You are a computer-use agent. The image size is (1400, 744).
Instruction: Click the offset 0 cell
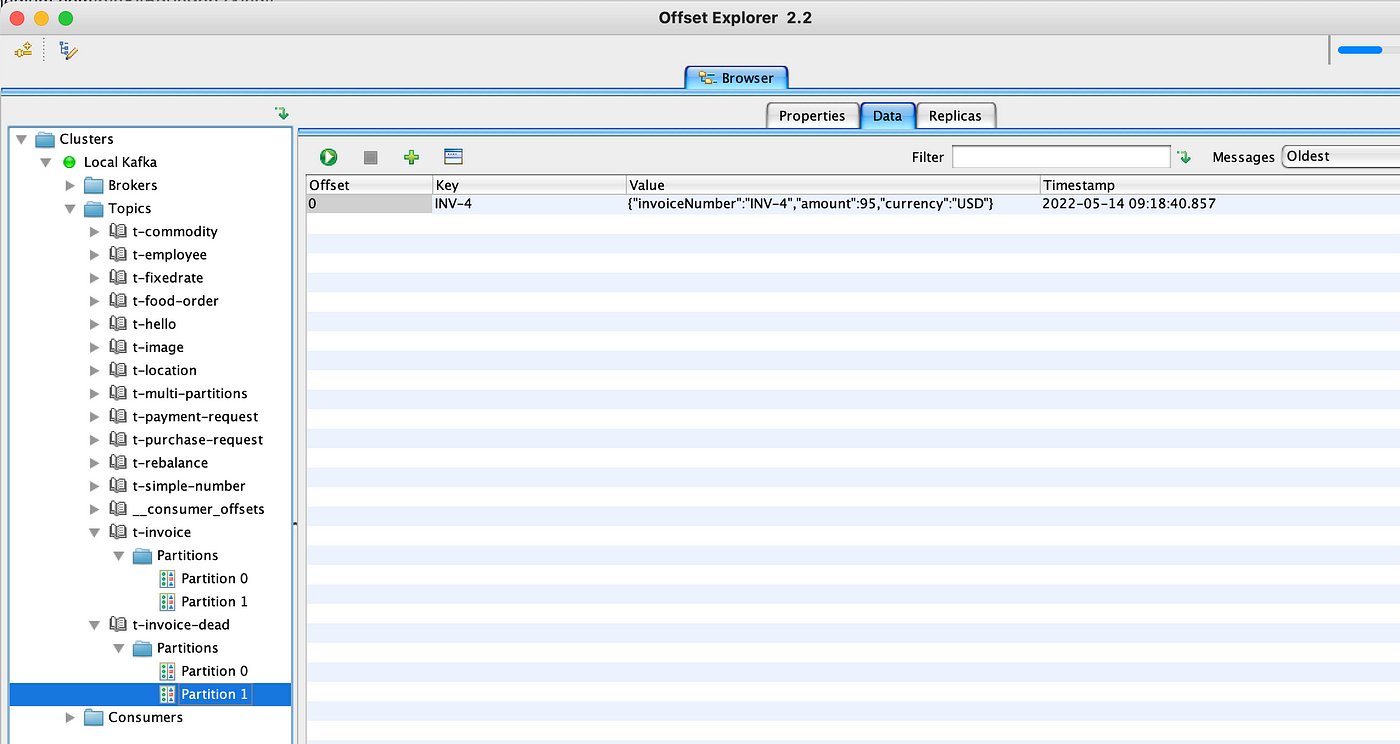coord(369,204)
